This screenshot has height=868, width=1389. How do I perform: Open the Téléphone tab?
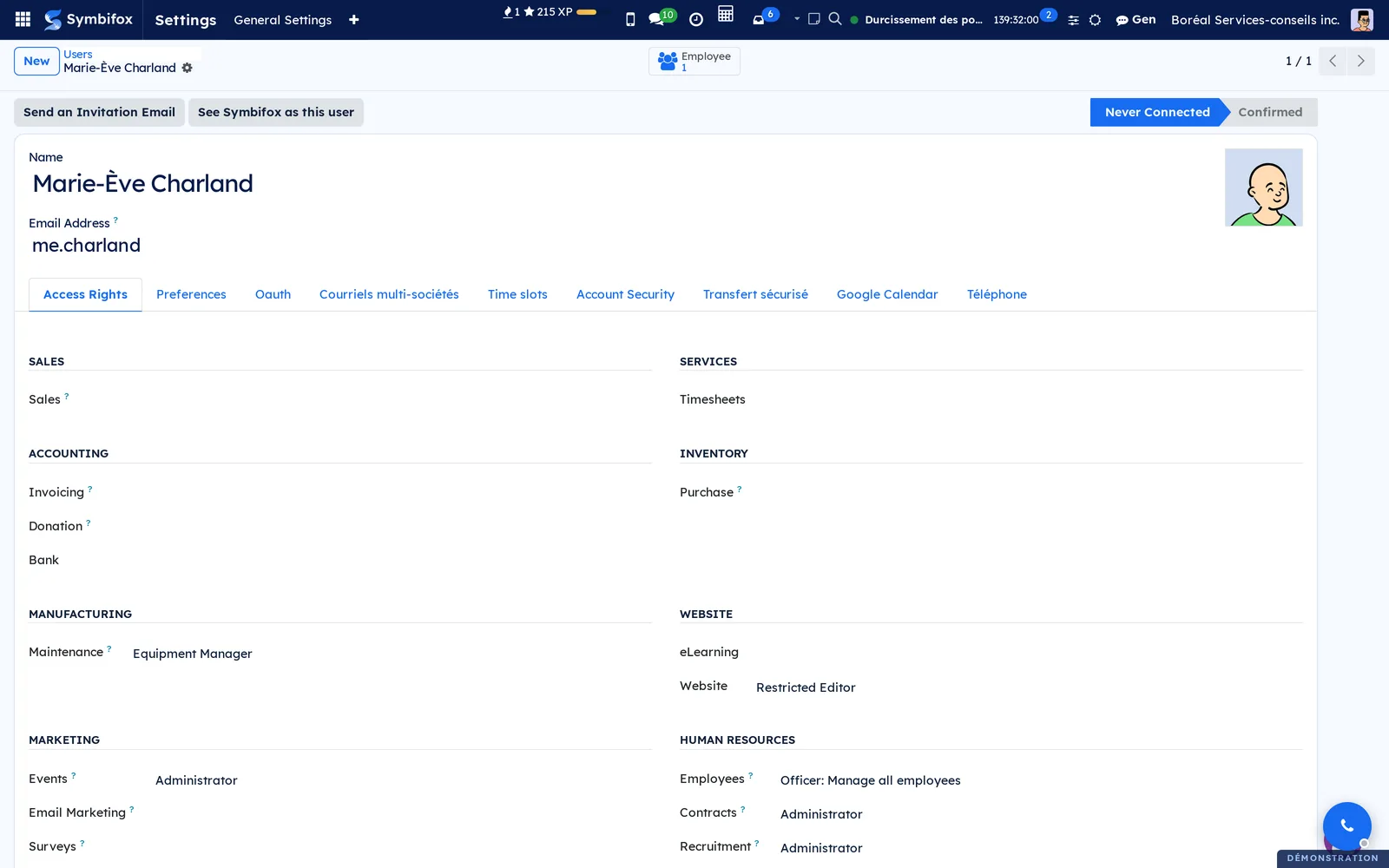997,294
